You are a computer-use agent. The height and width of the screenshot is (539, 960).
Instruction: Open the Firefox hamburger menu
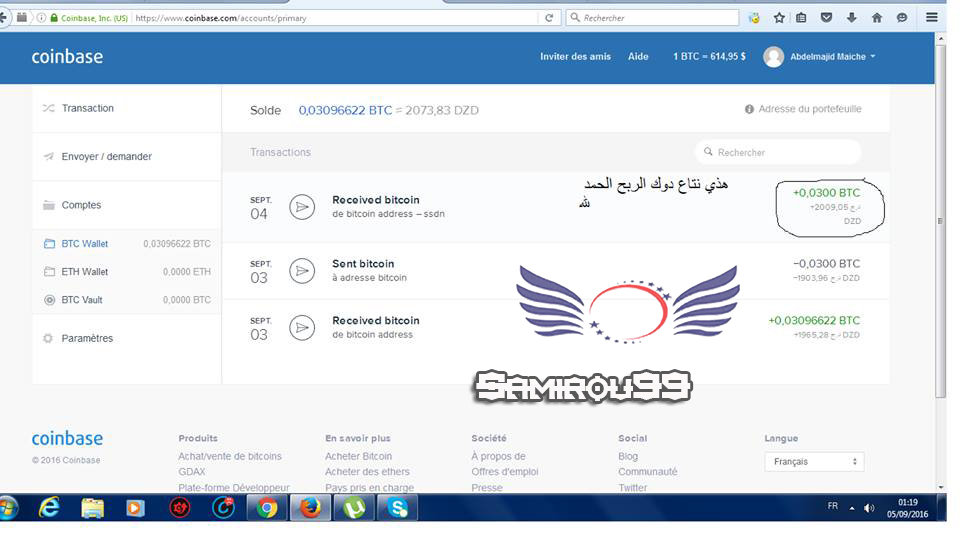(x=932, y=17)
